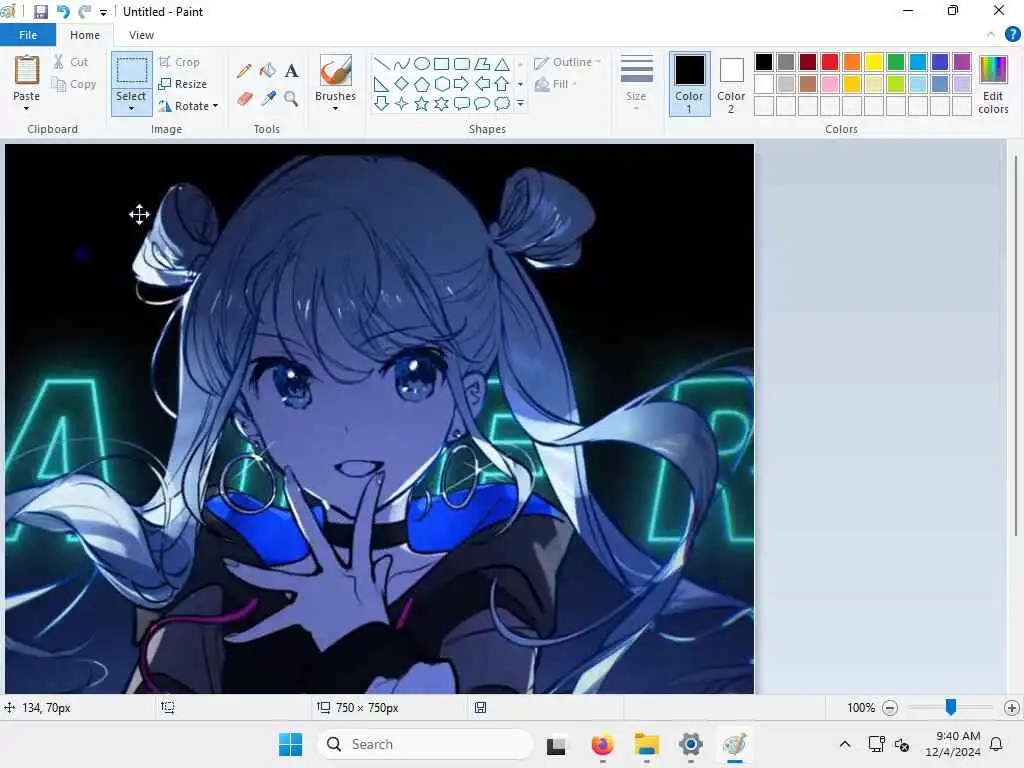Click the zoom slider handle
This screenshot has height=768, width=1024.
point(951,707)
